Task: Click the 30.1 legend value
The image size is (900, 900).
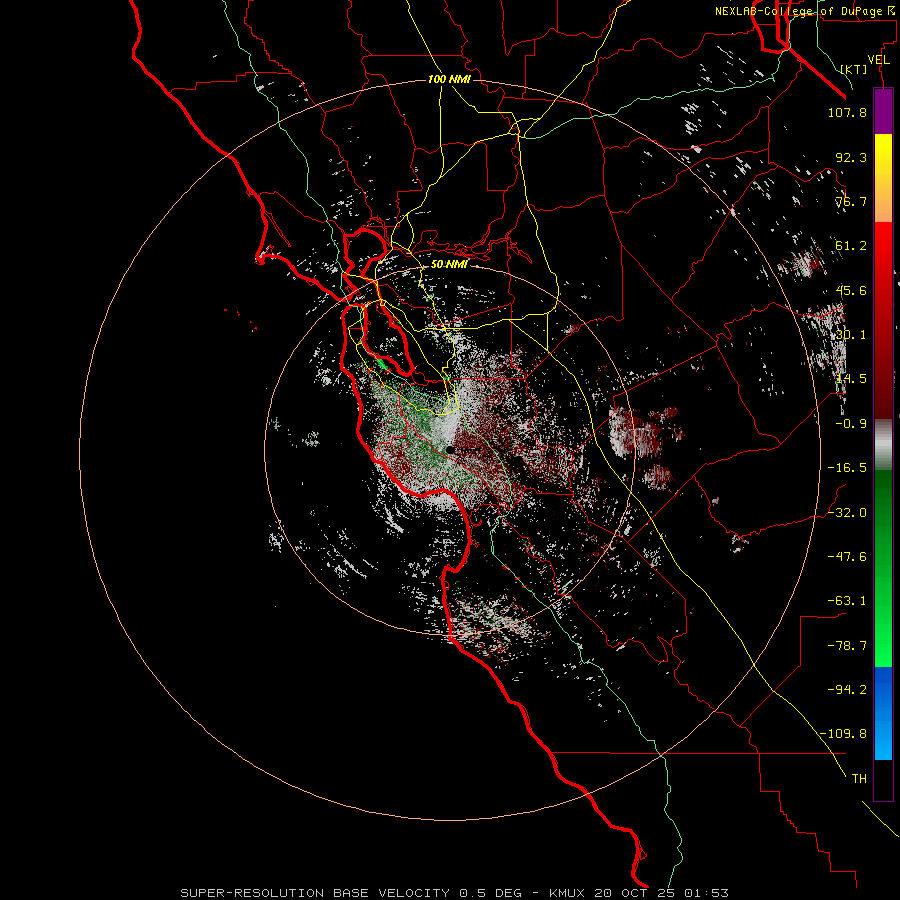Action: tap(851, 335)
